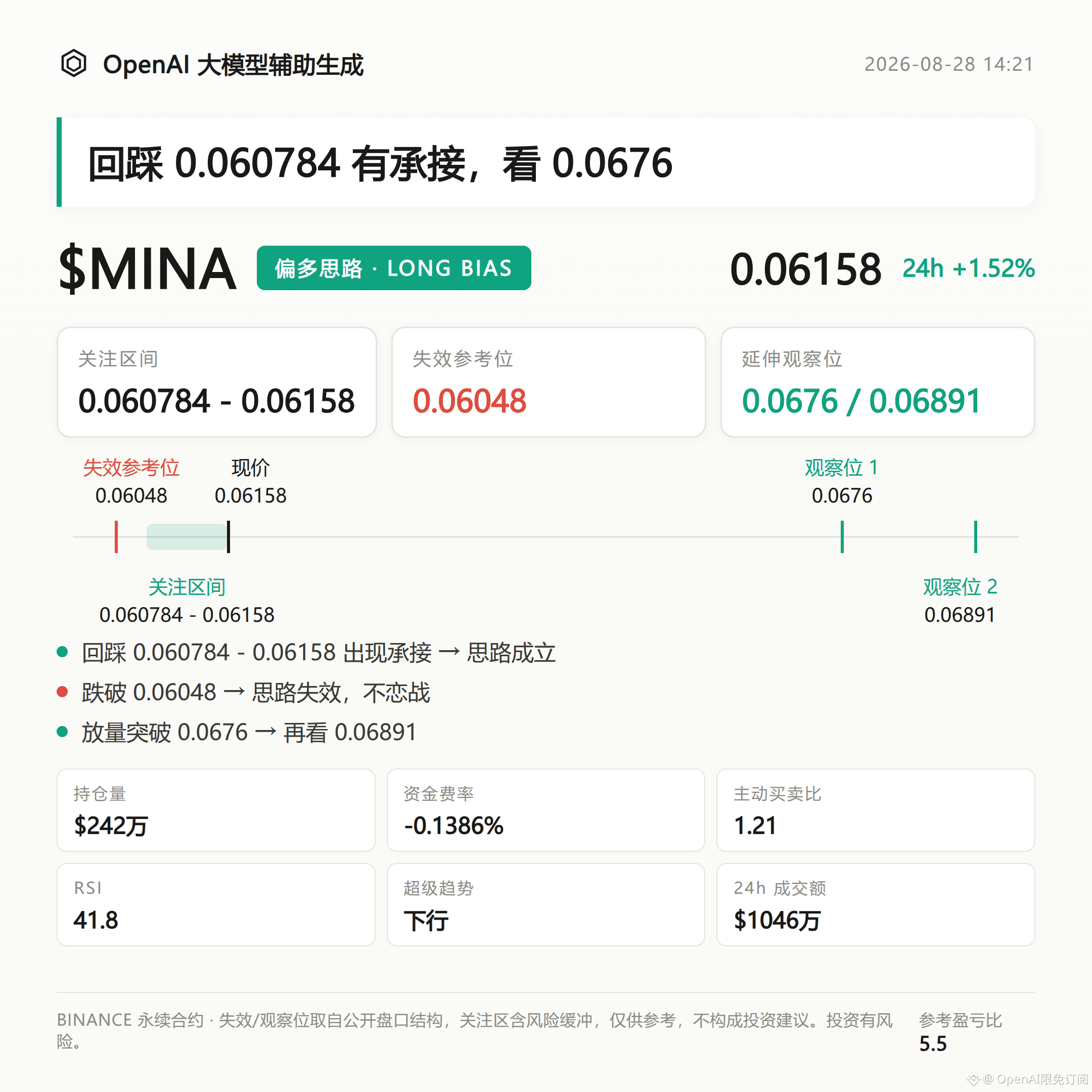Click the 现价 label above the price line
The height and width of the screenshot is (1092, 1092).
[x=250, y=468]
